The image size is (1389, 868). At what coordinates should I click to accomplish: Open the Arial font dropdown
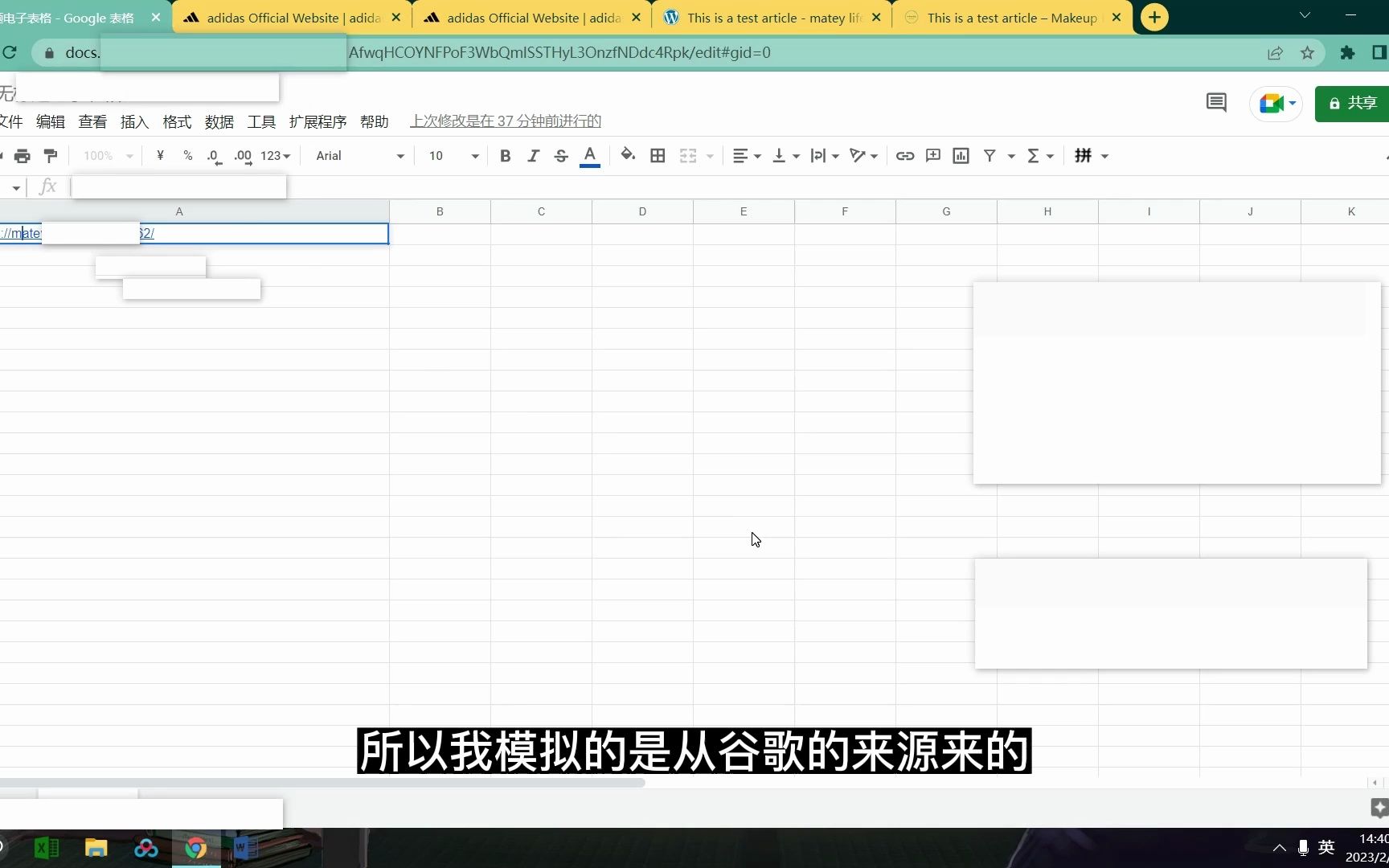(x=359, y=156)
